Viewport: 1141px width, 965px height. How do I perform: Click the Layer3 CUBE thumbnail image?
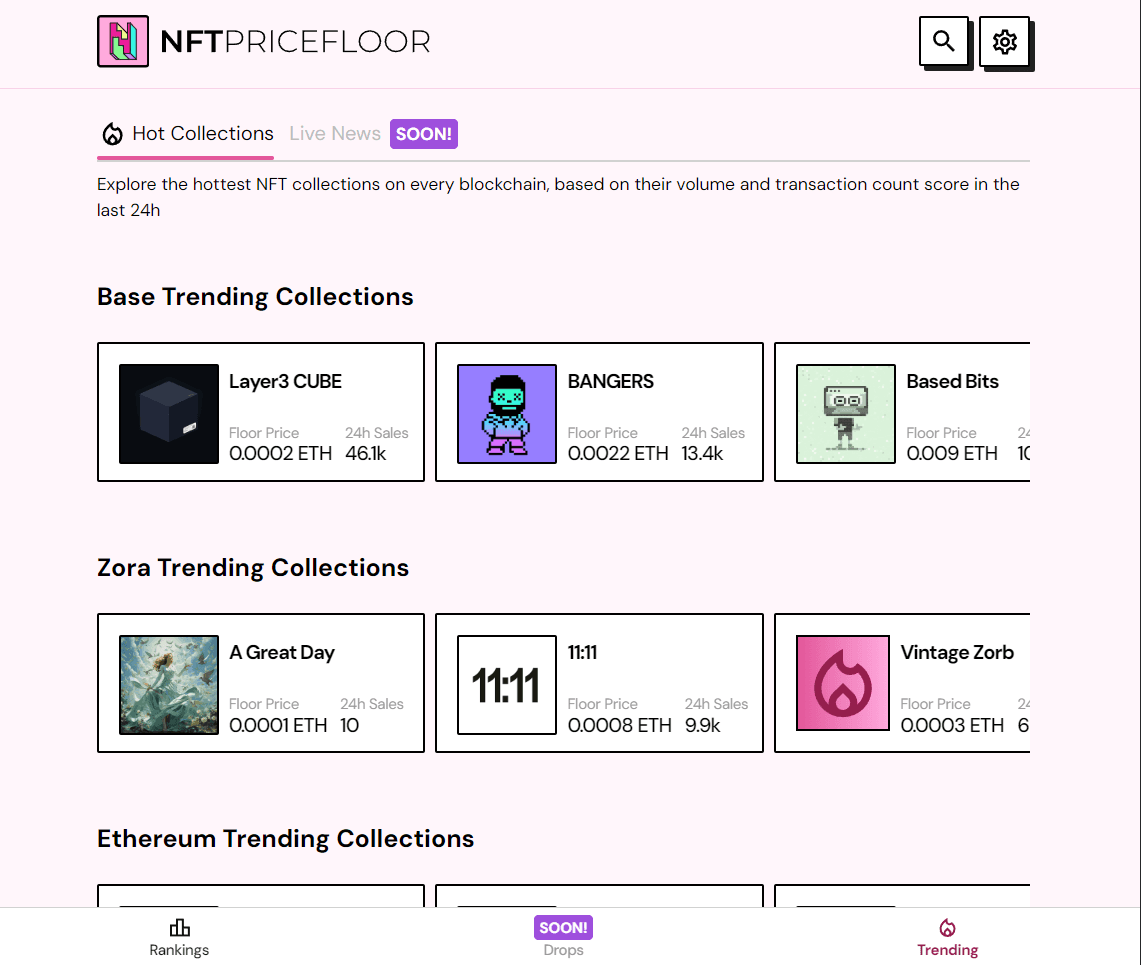click(169, 413)
